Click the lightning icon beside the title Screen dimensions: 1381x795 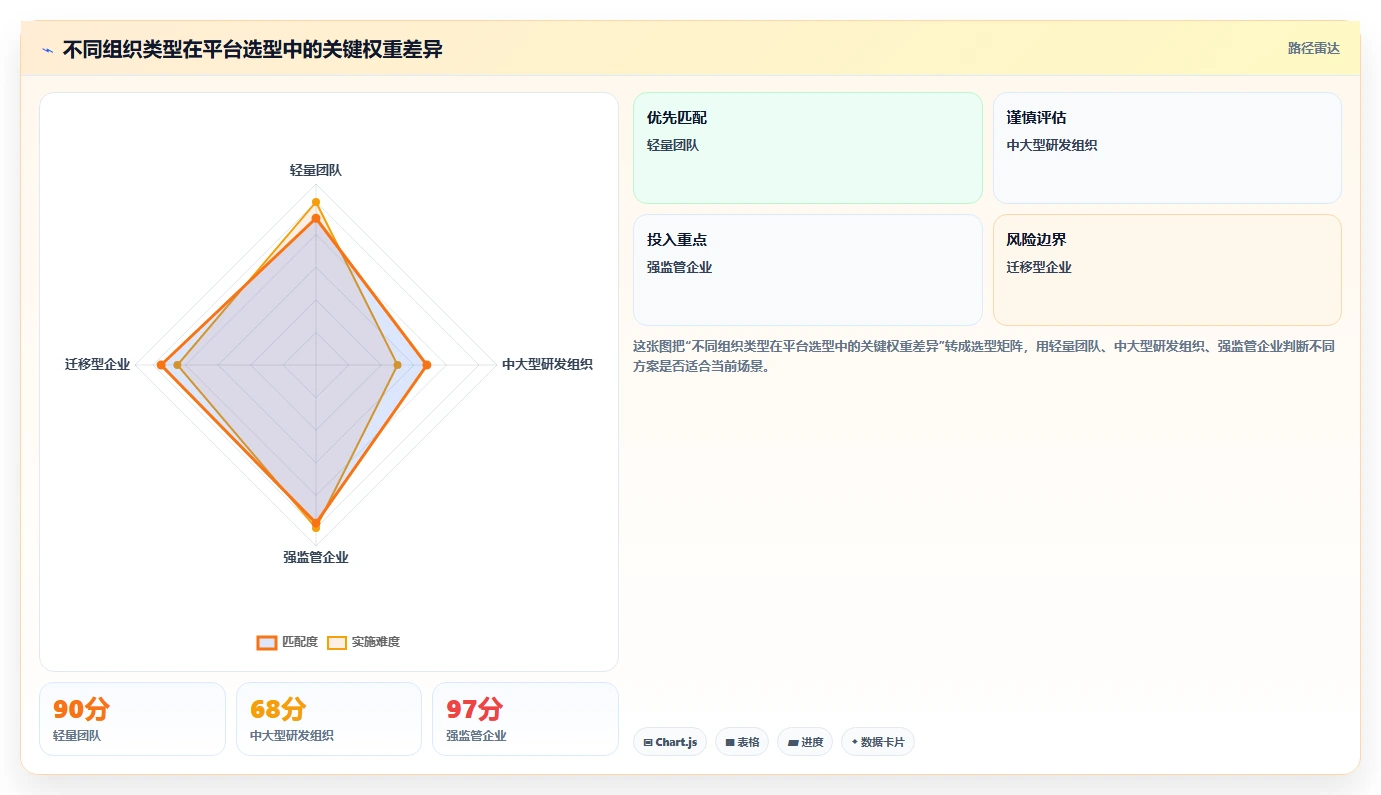[x=48, y=50]
